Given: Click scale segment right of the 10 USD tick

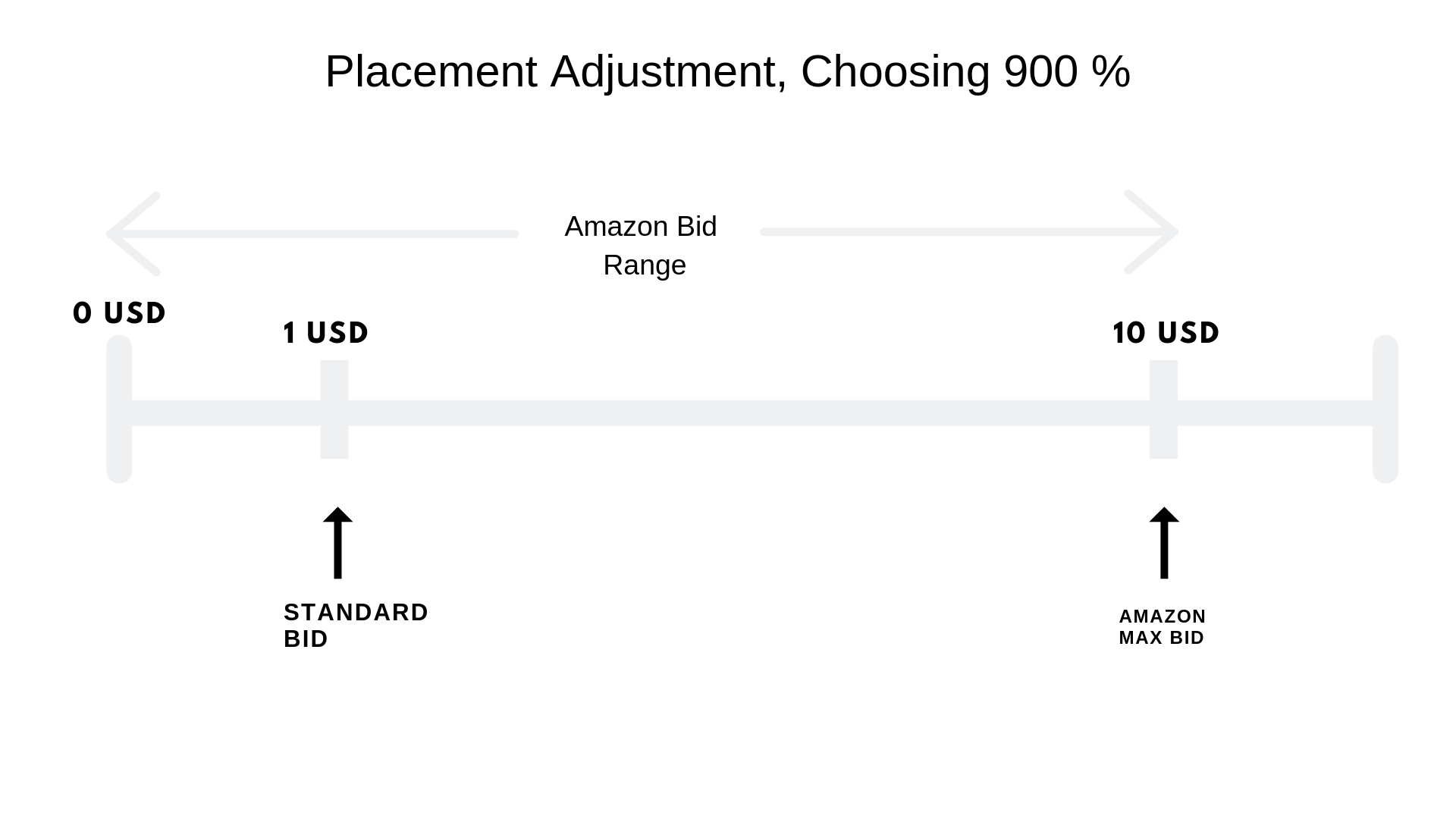Looking at the screenshot, I should [x=1274, y=413].
